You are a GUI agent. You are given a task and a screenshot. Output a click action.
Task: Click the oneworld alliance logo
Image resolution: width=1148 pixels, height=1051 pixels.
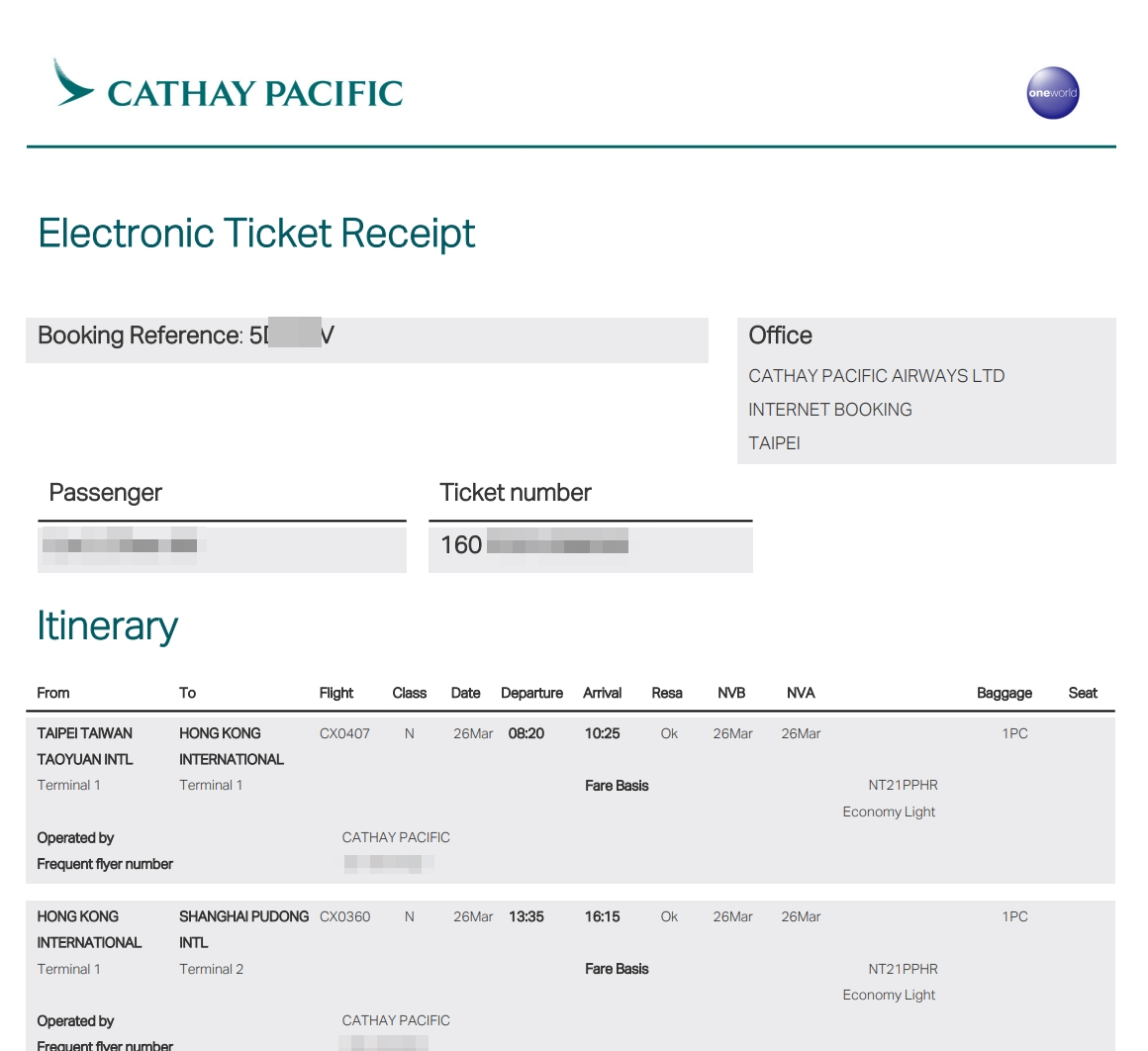coord(1052,93)
